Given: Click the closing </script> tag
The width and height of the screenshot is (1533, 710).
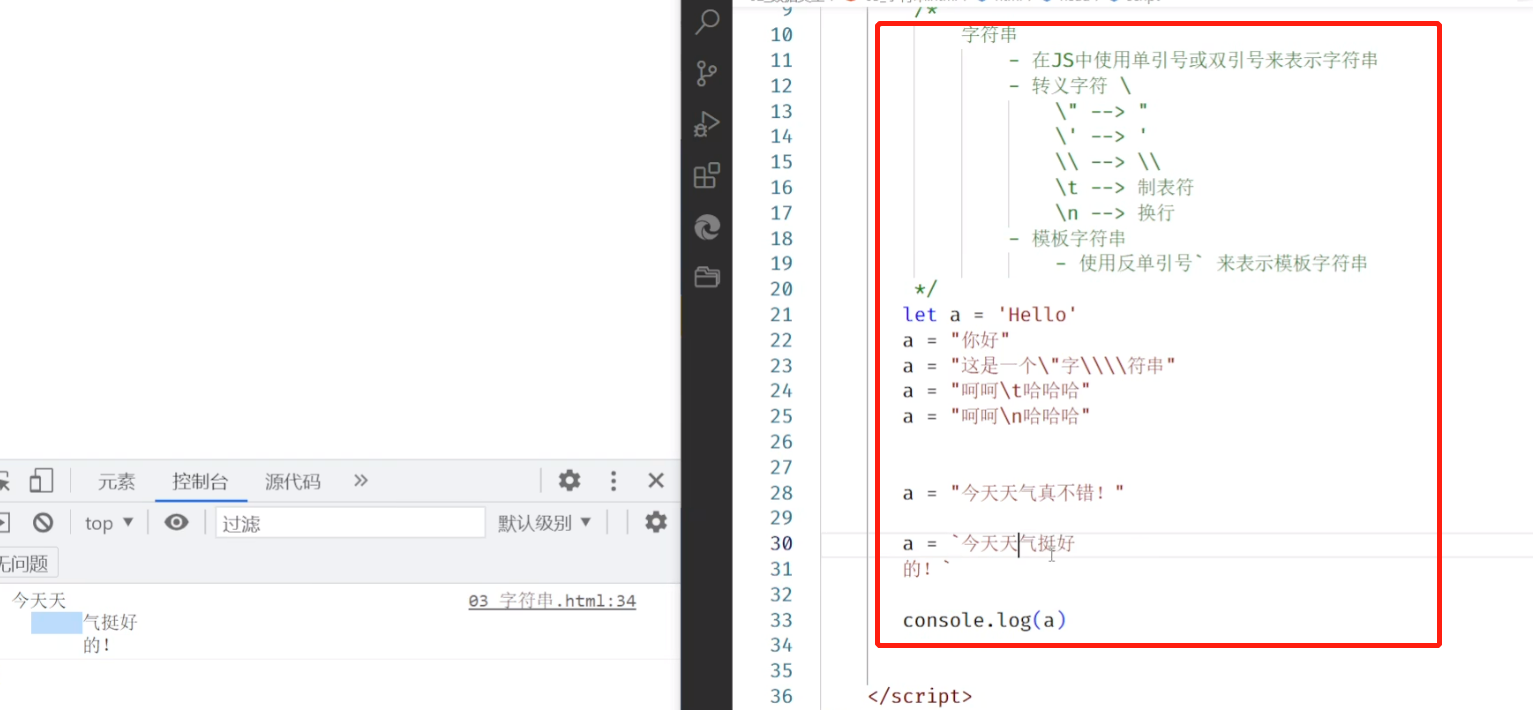Looking at the screenshot, I should click(920, 696).
